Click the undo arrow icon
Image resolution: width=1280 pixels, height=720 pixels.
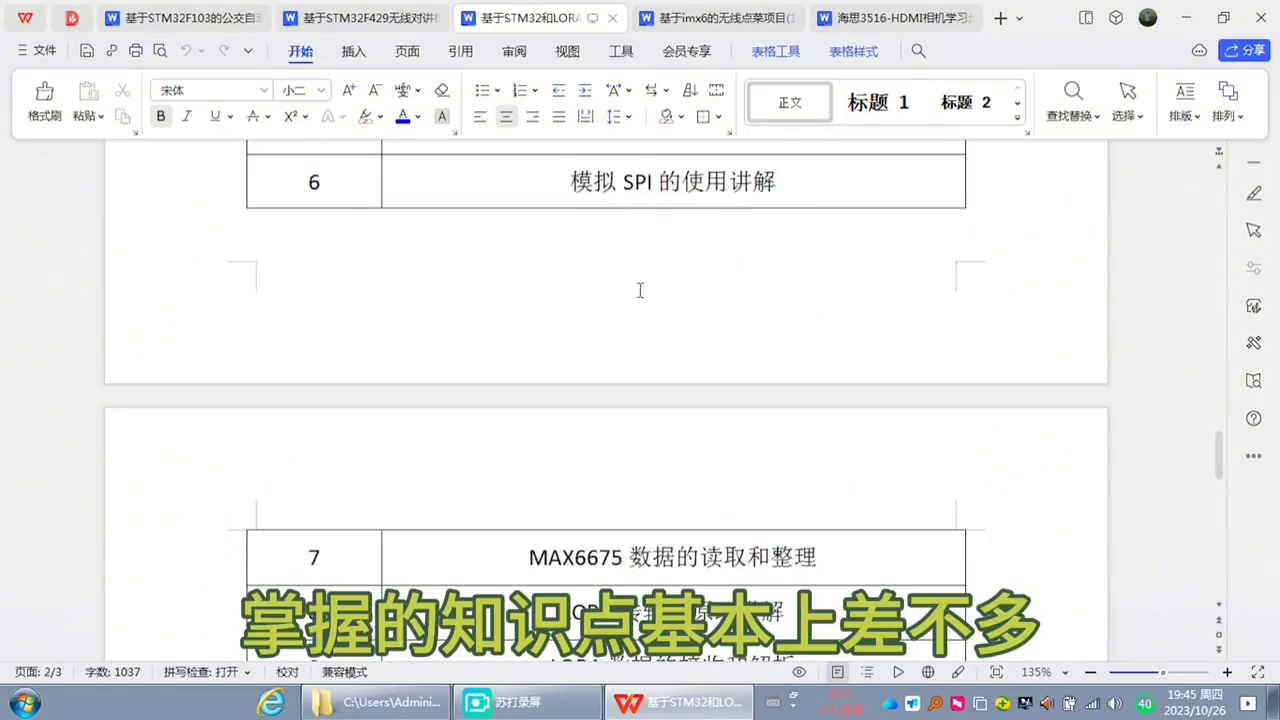click(x=186, y=51)
